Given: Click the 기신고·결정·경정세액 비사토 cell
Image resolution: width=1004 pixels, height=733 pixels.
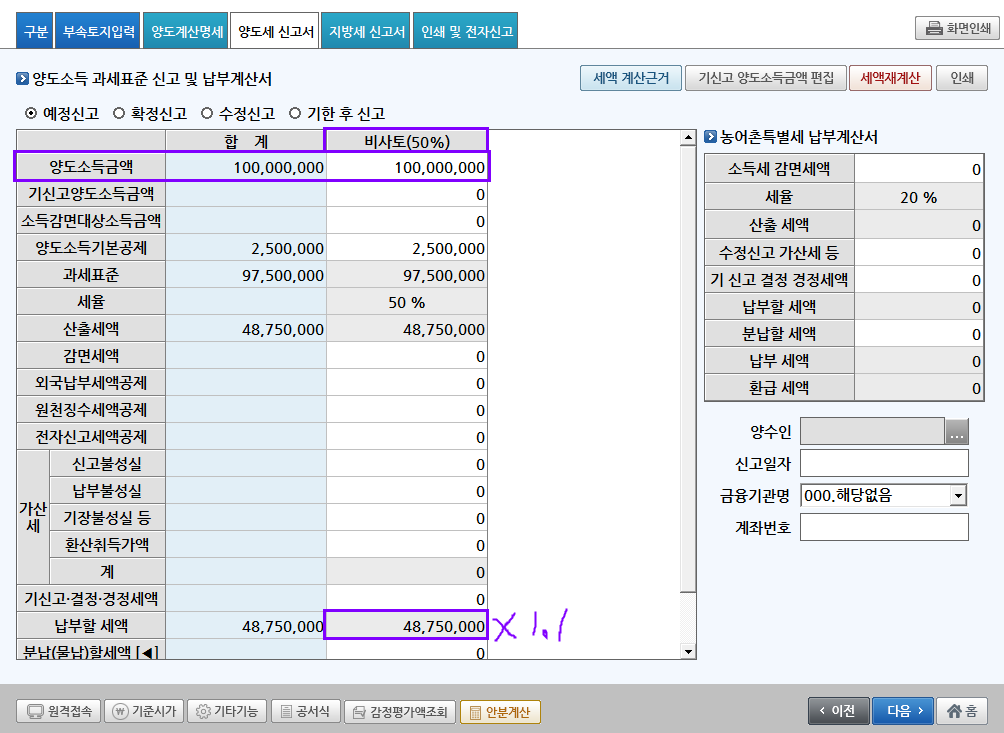Looking at the screenshot, I should (407, 598).
